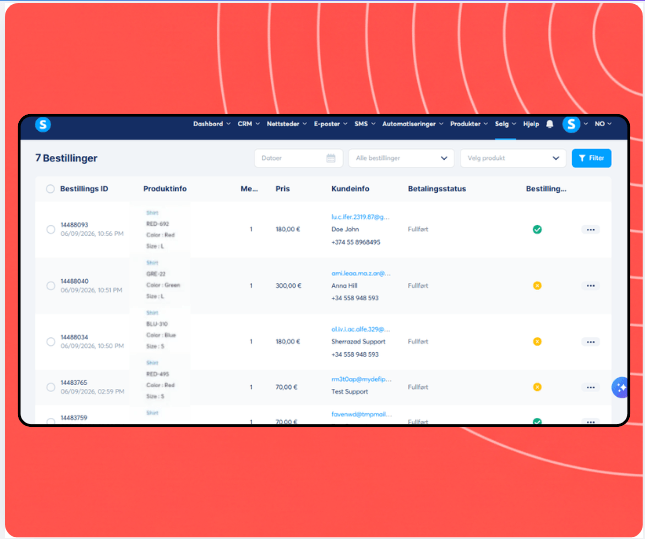The width and height of the screenshot is (645, 539).
Task: Open the Alle bestillinger dropdown
Action: click(401, 158)
